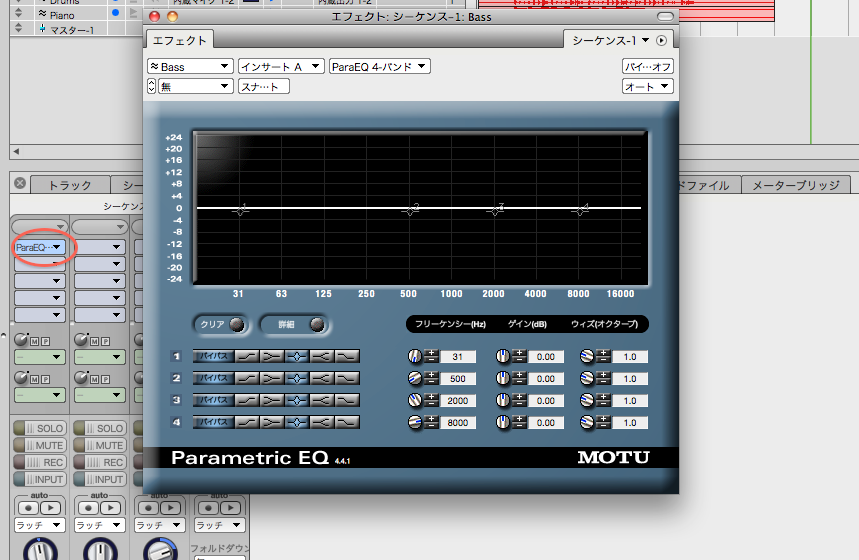The image size is (859, 560).
Task: Toggle バイパス for EQ band 3
Action: coord(213,400)
